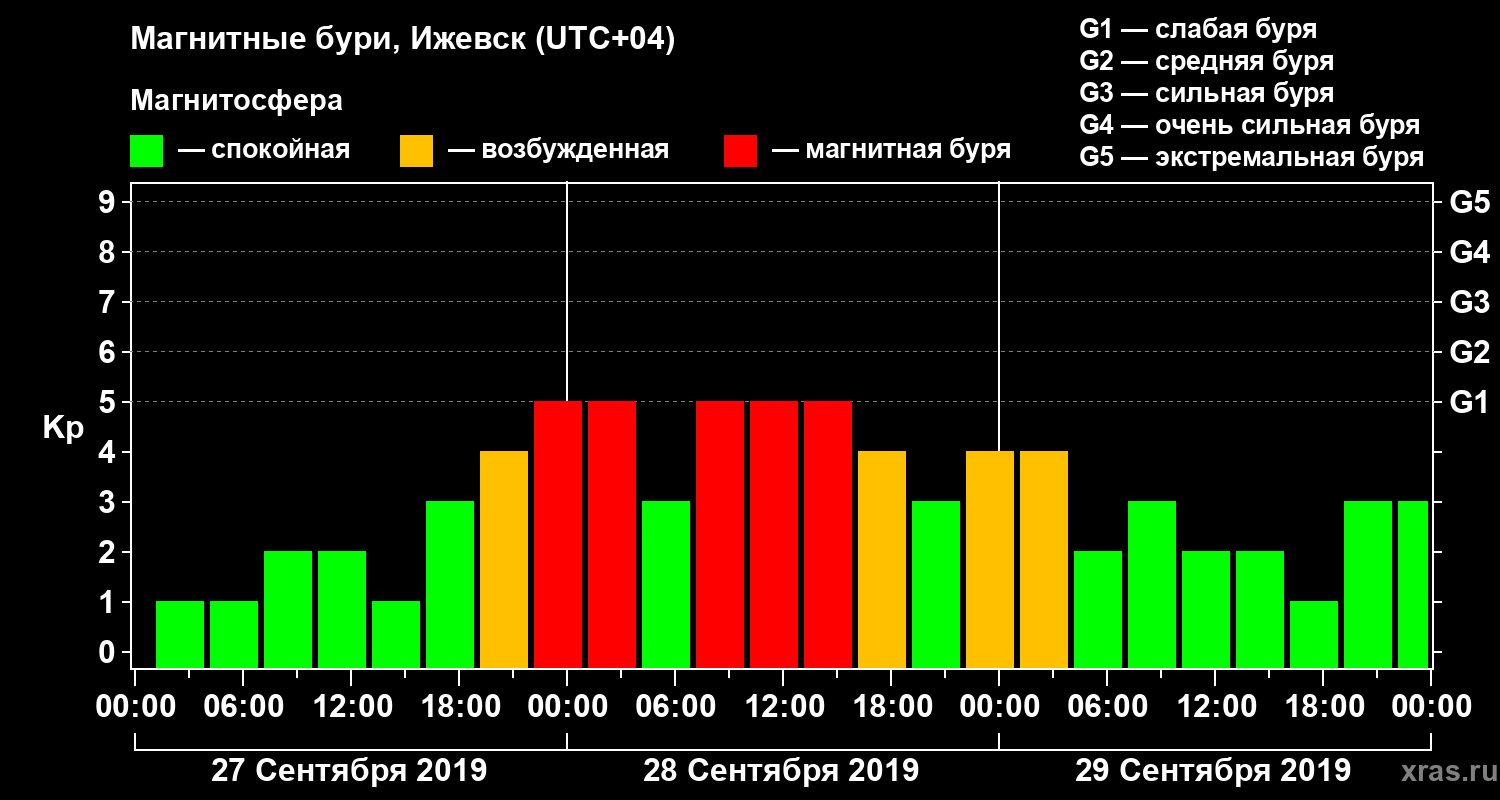
Task: Click the Kp axis value 7
Action: [109, 302]
